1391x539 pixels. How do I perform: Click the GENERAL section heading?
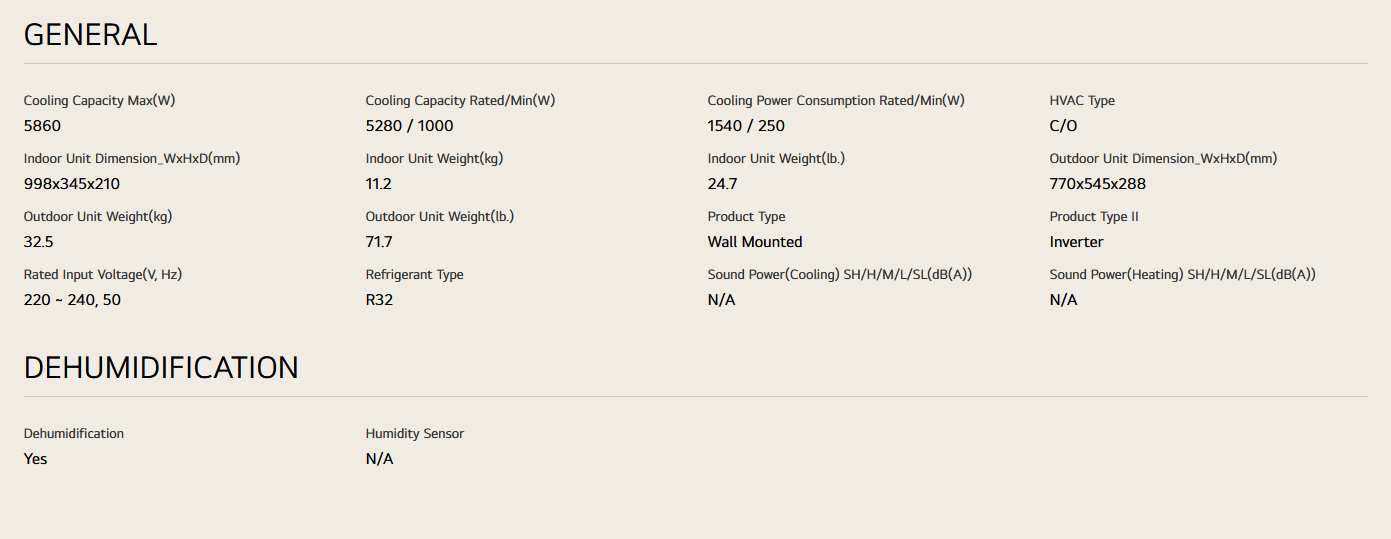coord(90,35)
